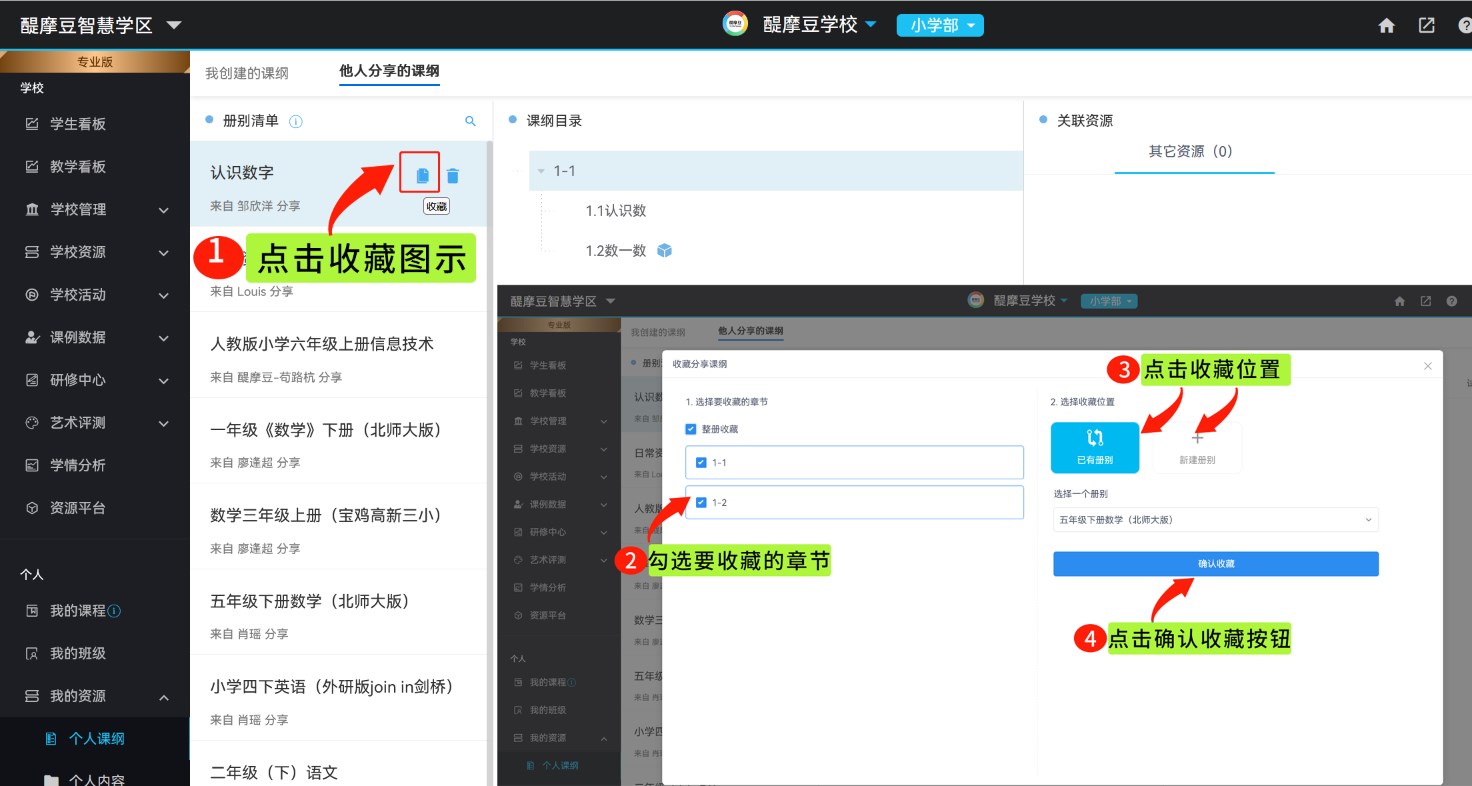
Task: Click the info icon next to 册别清单
Action: coord(296,122)
